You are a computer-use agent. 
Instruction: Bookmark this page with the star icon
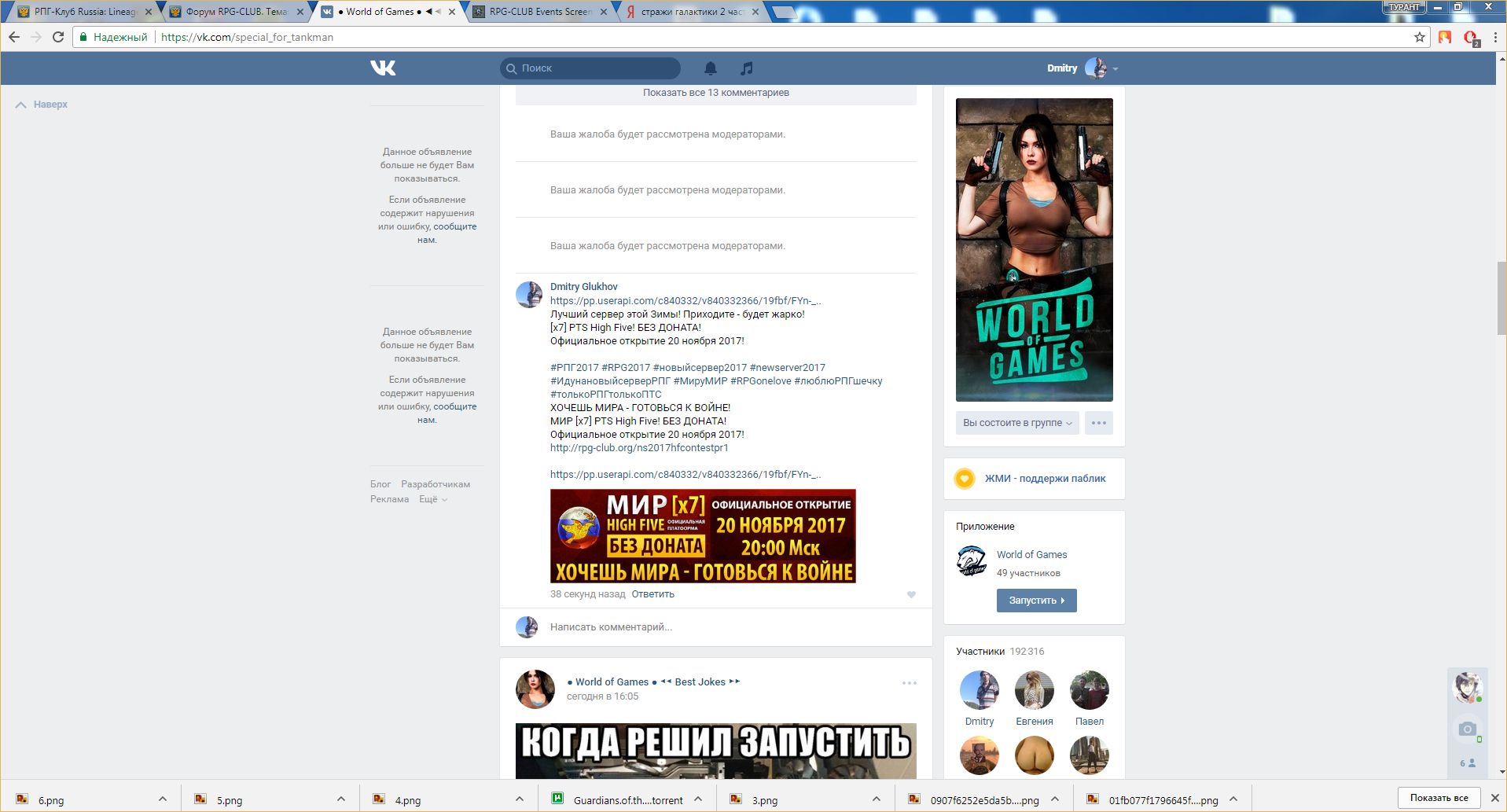(1420, 37)
